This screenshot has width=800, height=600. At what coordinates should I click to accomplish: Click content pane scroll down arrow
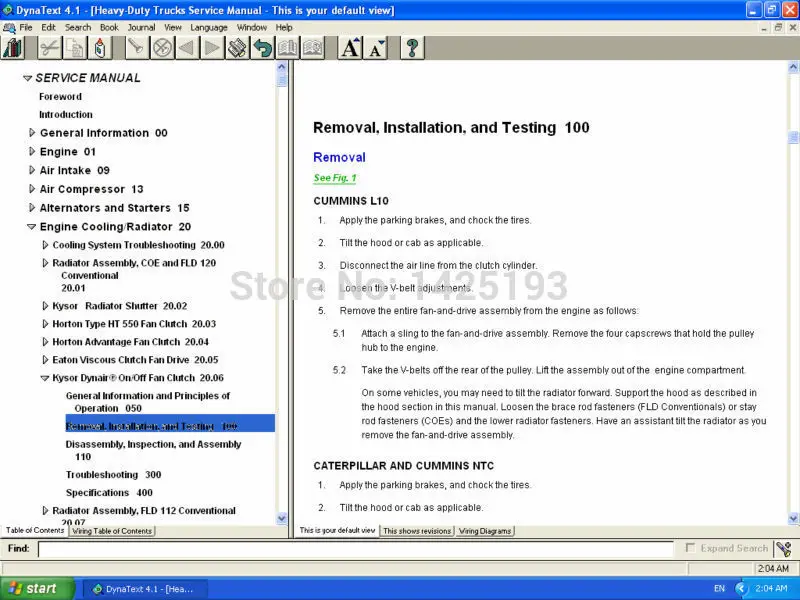[x=793, y=519]
